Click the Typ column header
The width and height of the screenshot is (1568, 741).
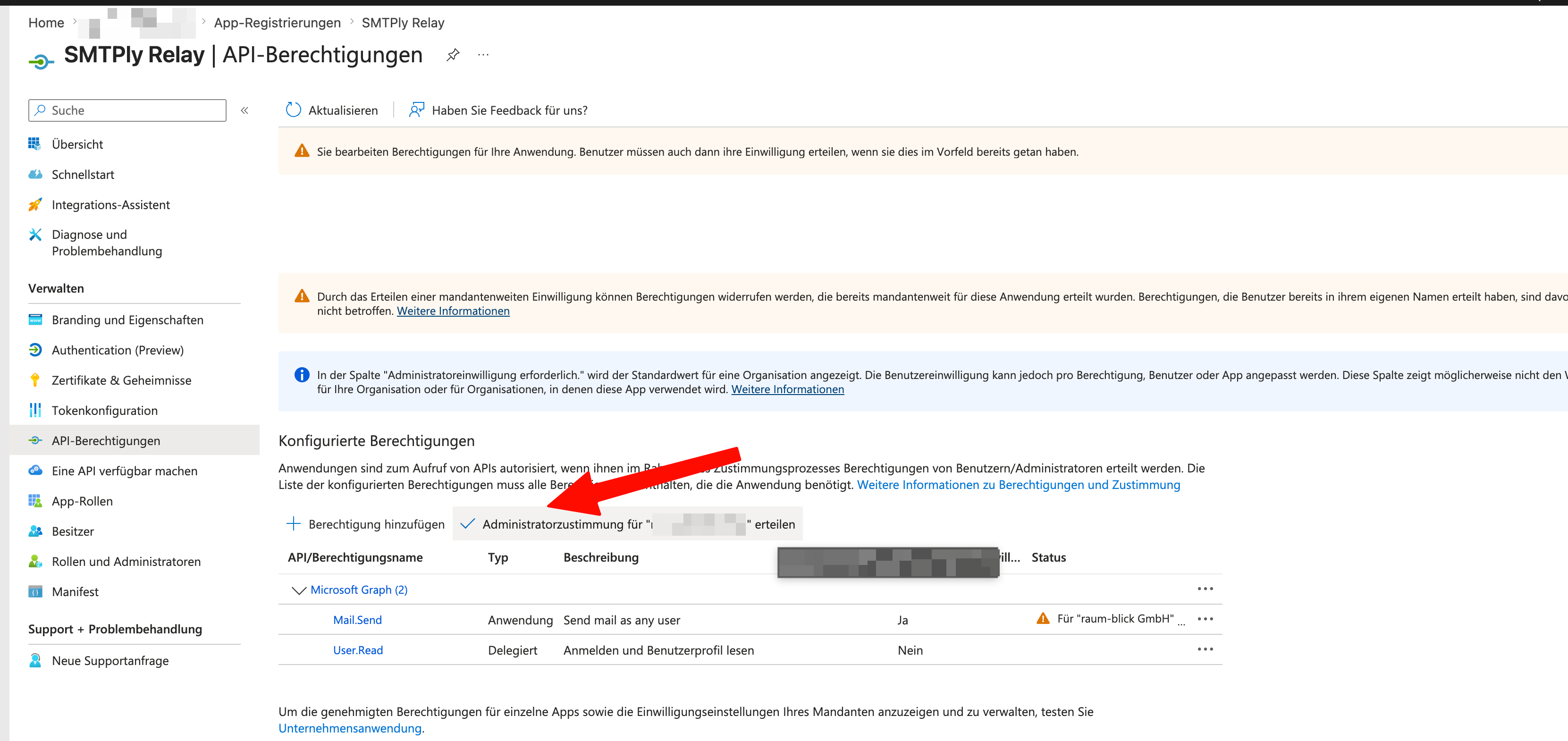pos(498,558)
